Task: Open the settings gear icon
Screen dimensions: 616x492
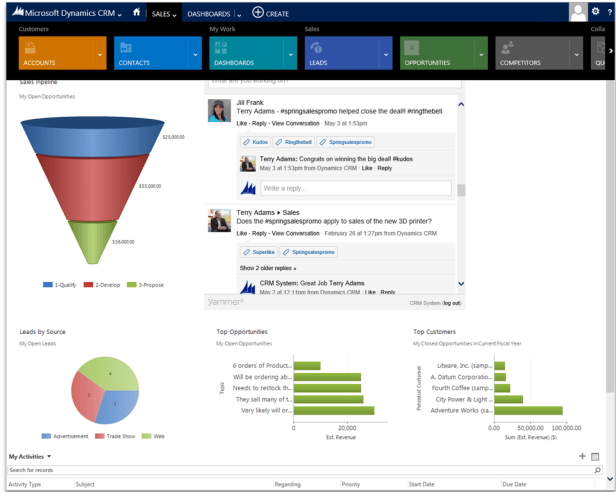Action: [596, 12]
